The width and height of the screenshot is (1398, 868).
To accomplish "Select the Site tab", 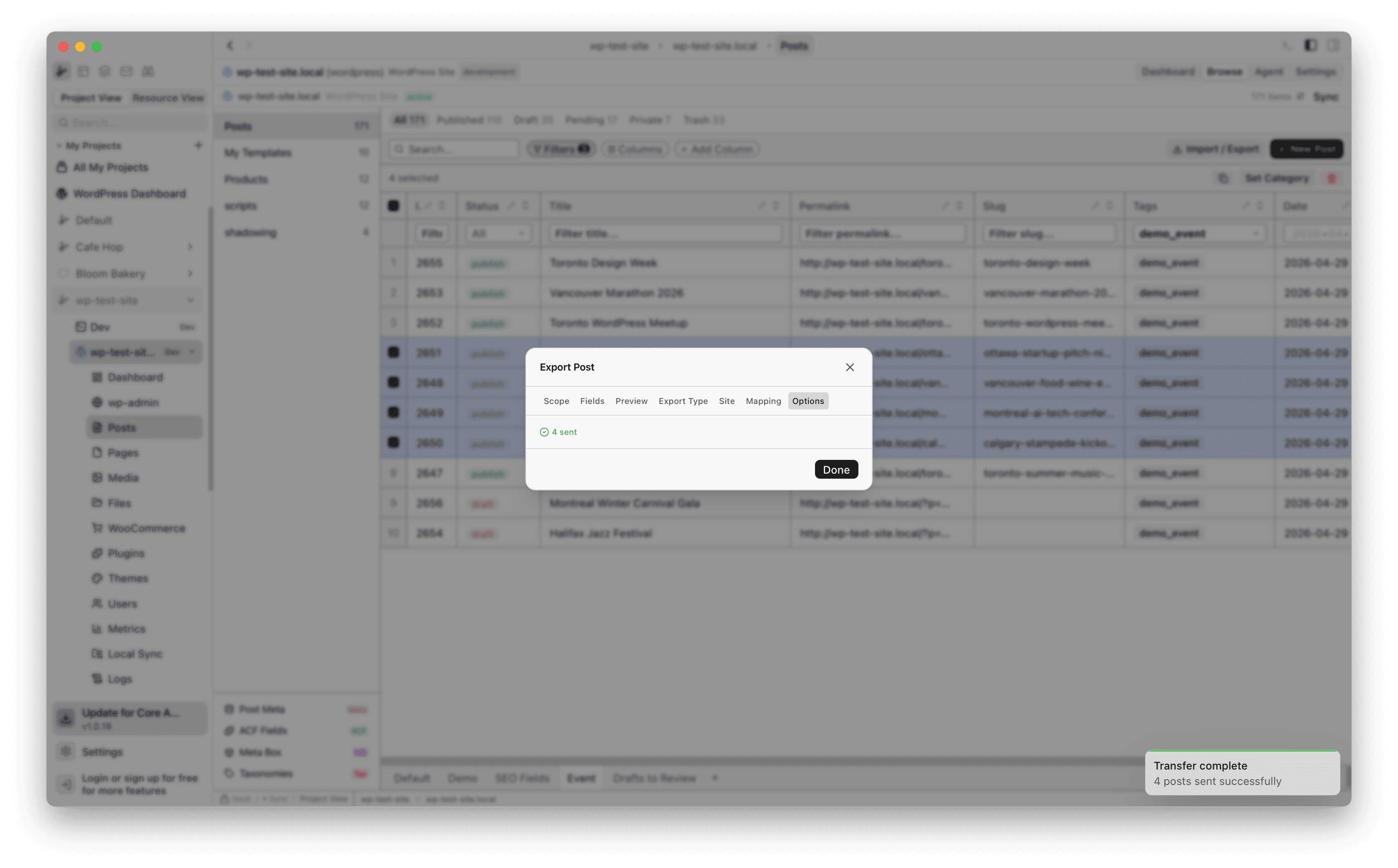I will tap(726, 401).
